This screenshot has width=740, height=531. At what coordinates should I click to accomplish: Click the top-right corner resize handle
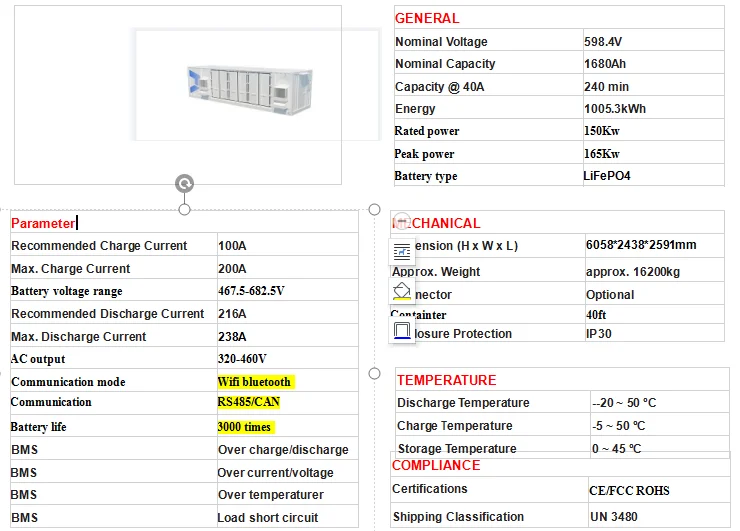[374, 209]
